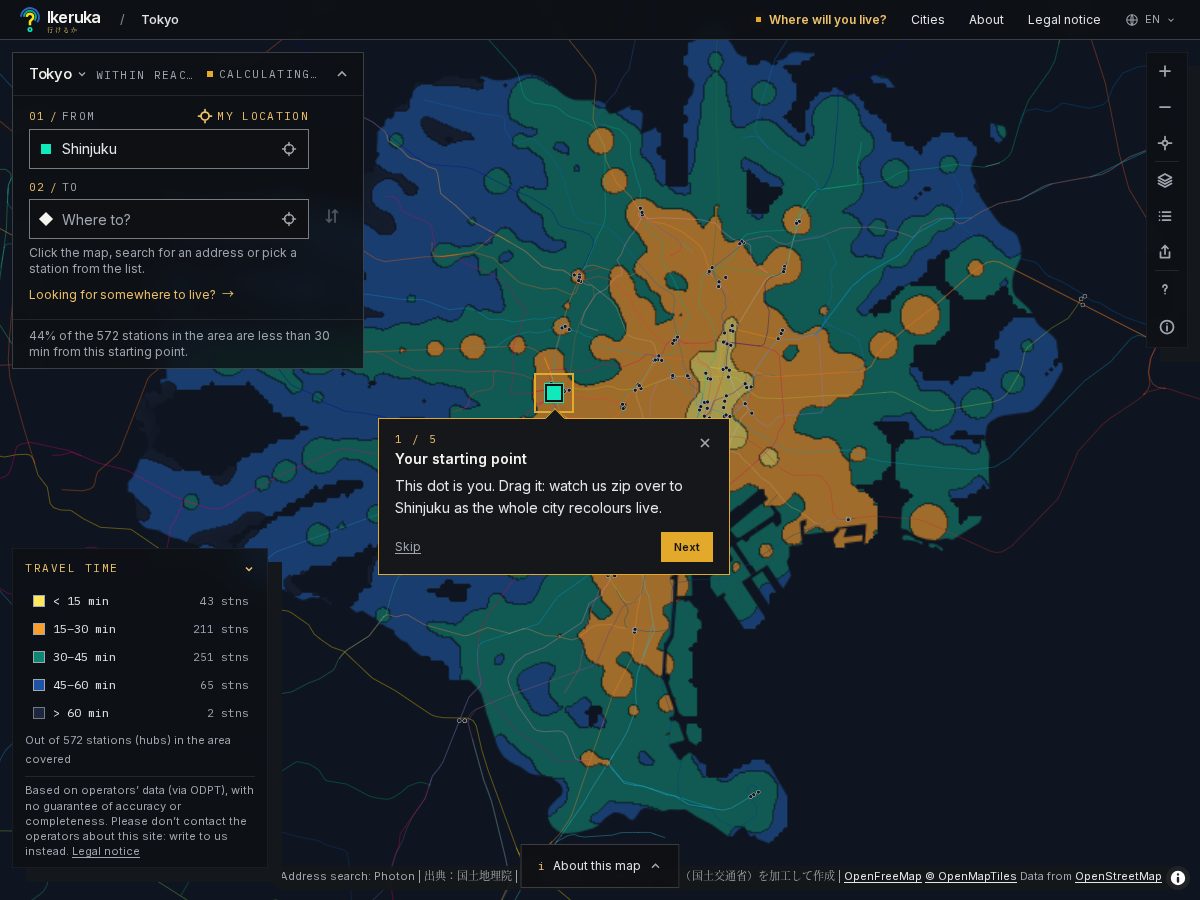This screenshot has width=1200, height=900.
Task: Open Legal notice in top navigation
Action: [1064, 20]
